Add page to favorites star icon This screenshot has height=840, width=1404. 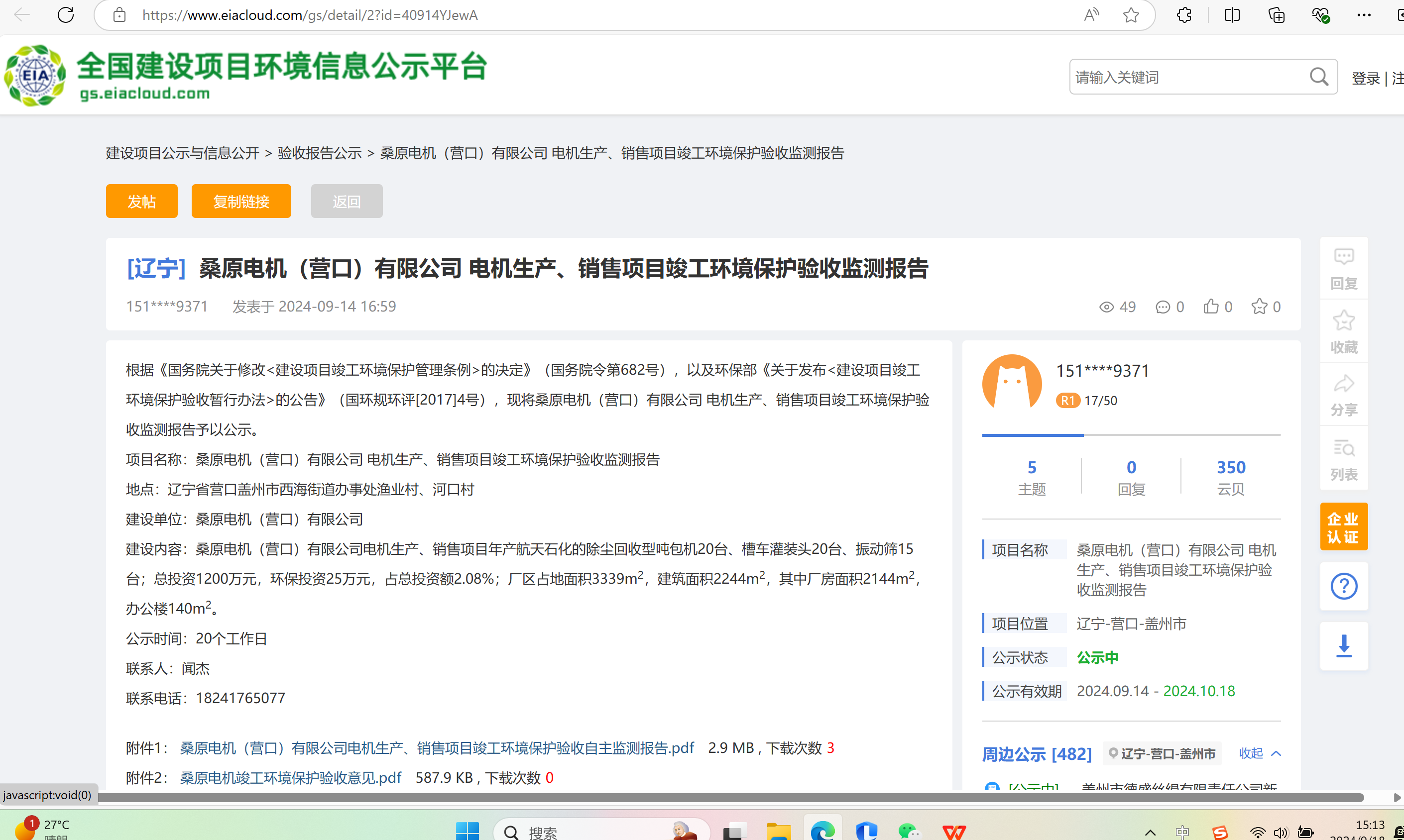[1131, 15]
